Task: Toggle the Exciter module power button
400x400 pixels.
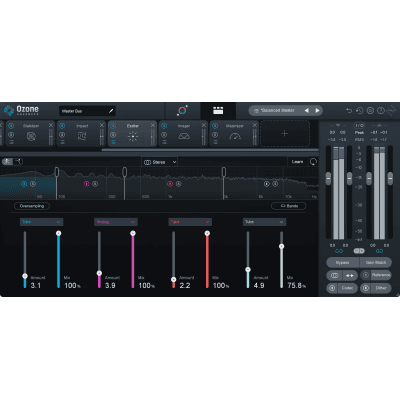Action: pos(113,126)
